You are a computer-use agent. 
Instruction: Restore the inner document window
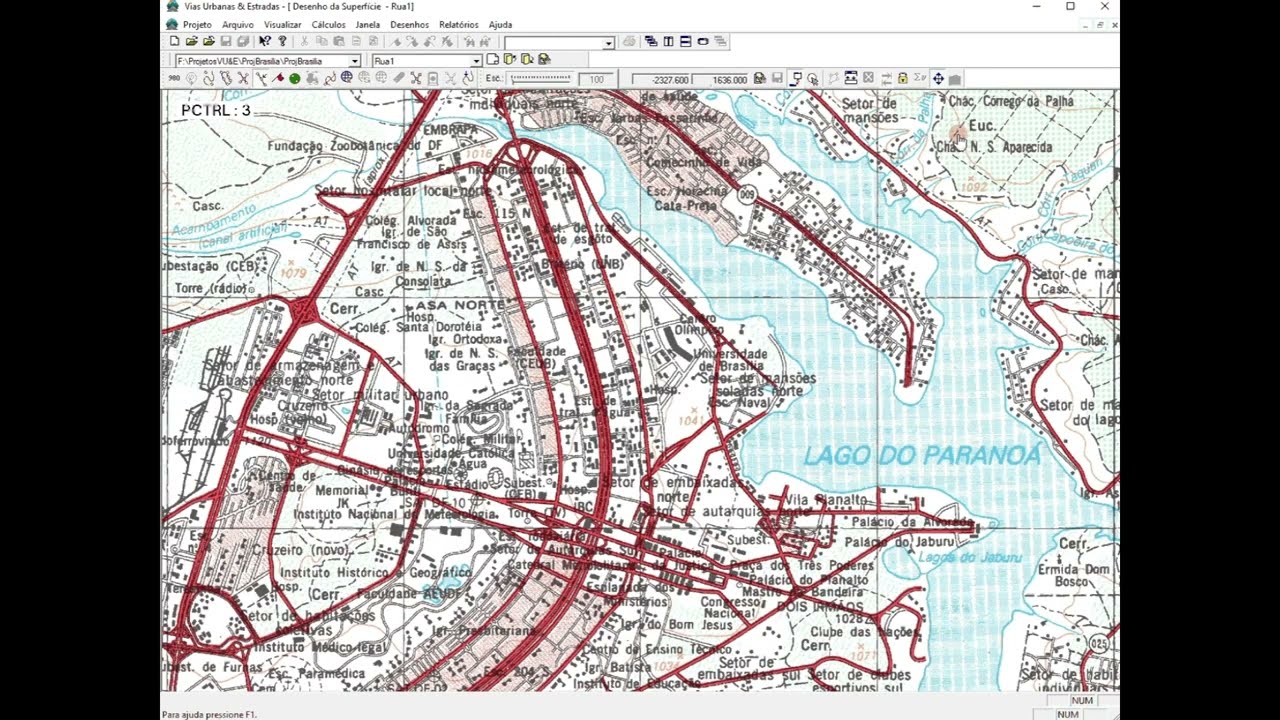(x=1100, y=24)
